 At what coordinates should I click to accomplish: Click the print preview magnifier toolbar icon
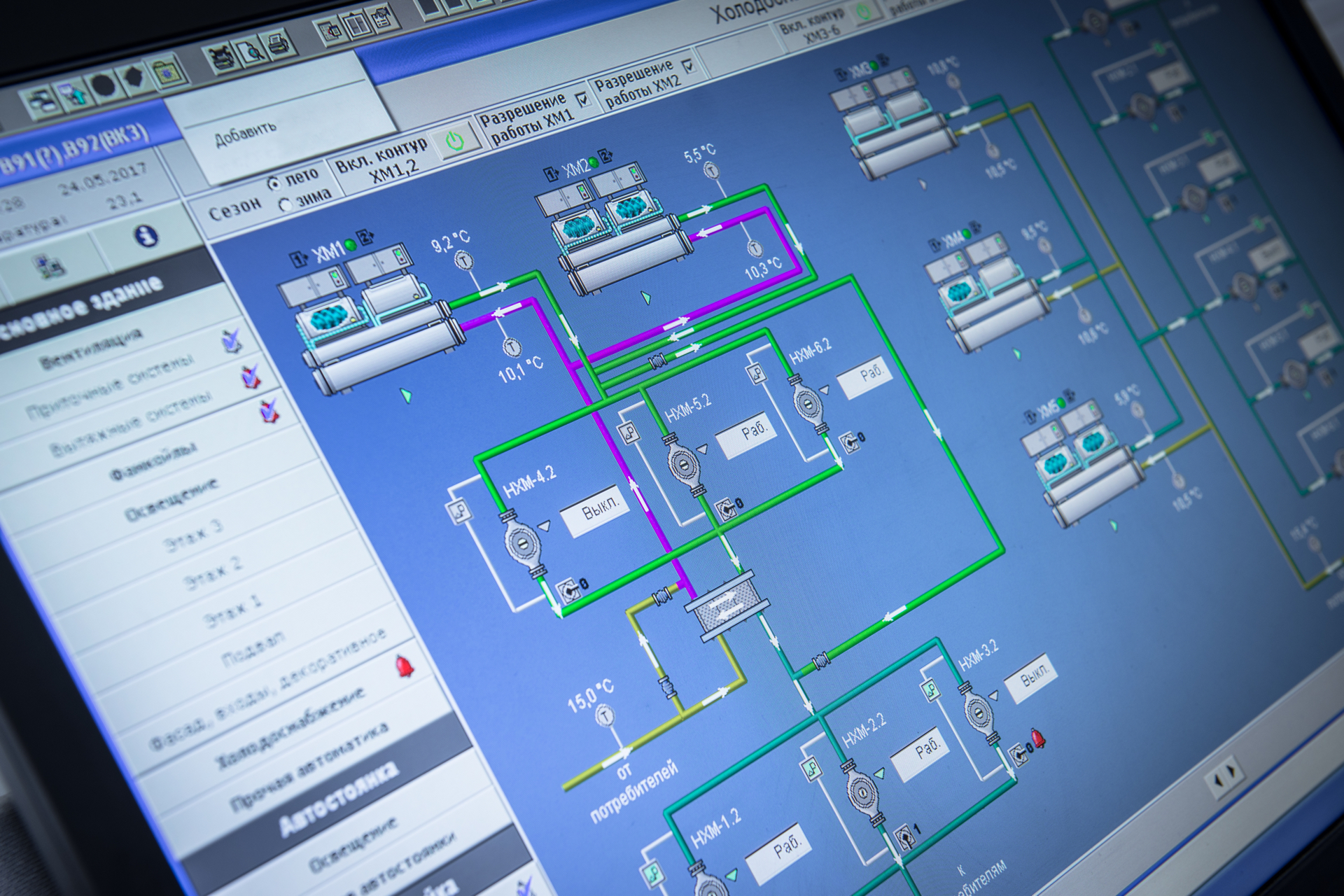coord(249,50)
